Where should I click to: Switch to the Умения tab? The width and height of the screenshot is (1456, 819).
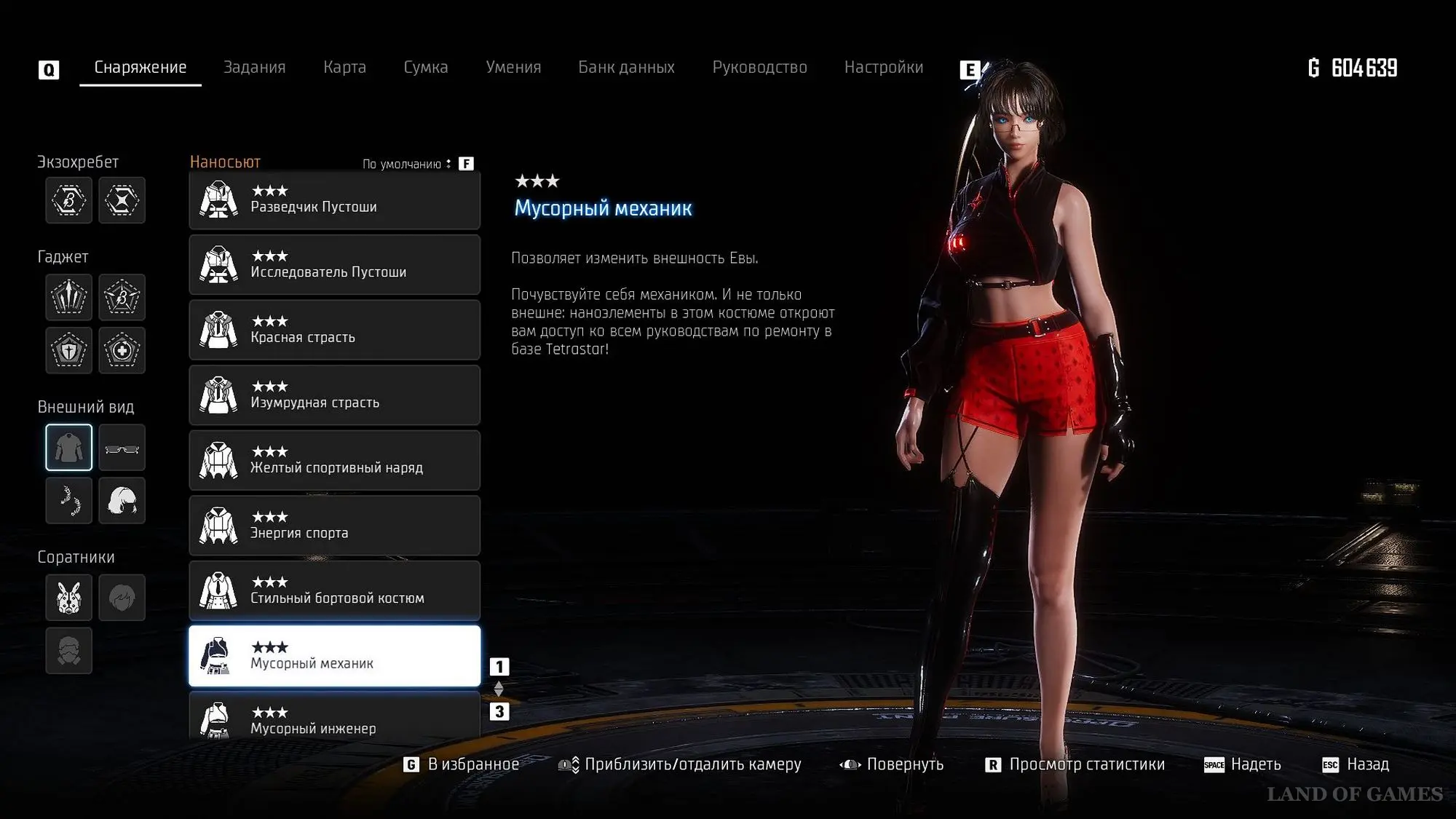click(513, 67)
